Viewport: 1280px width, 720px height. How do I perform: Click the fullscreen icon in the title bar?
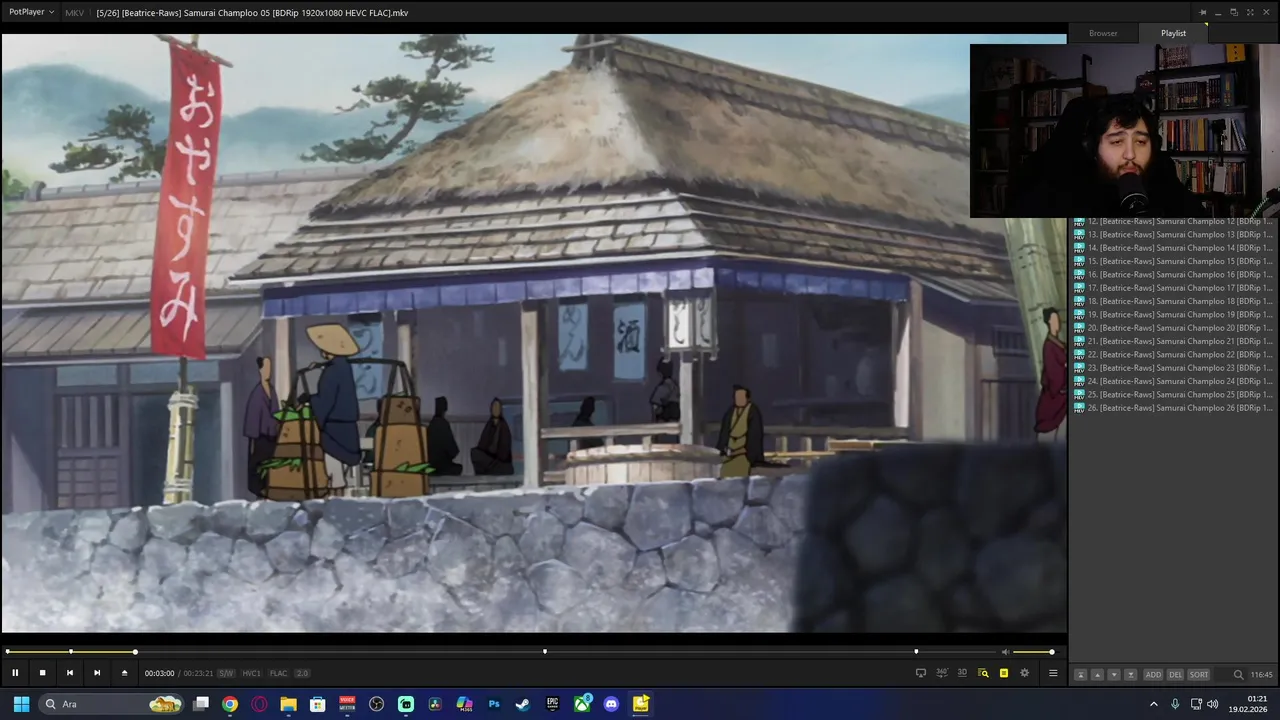click(1249, 12)
